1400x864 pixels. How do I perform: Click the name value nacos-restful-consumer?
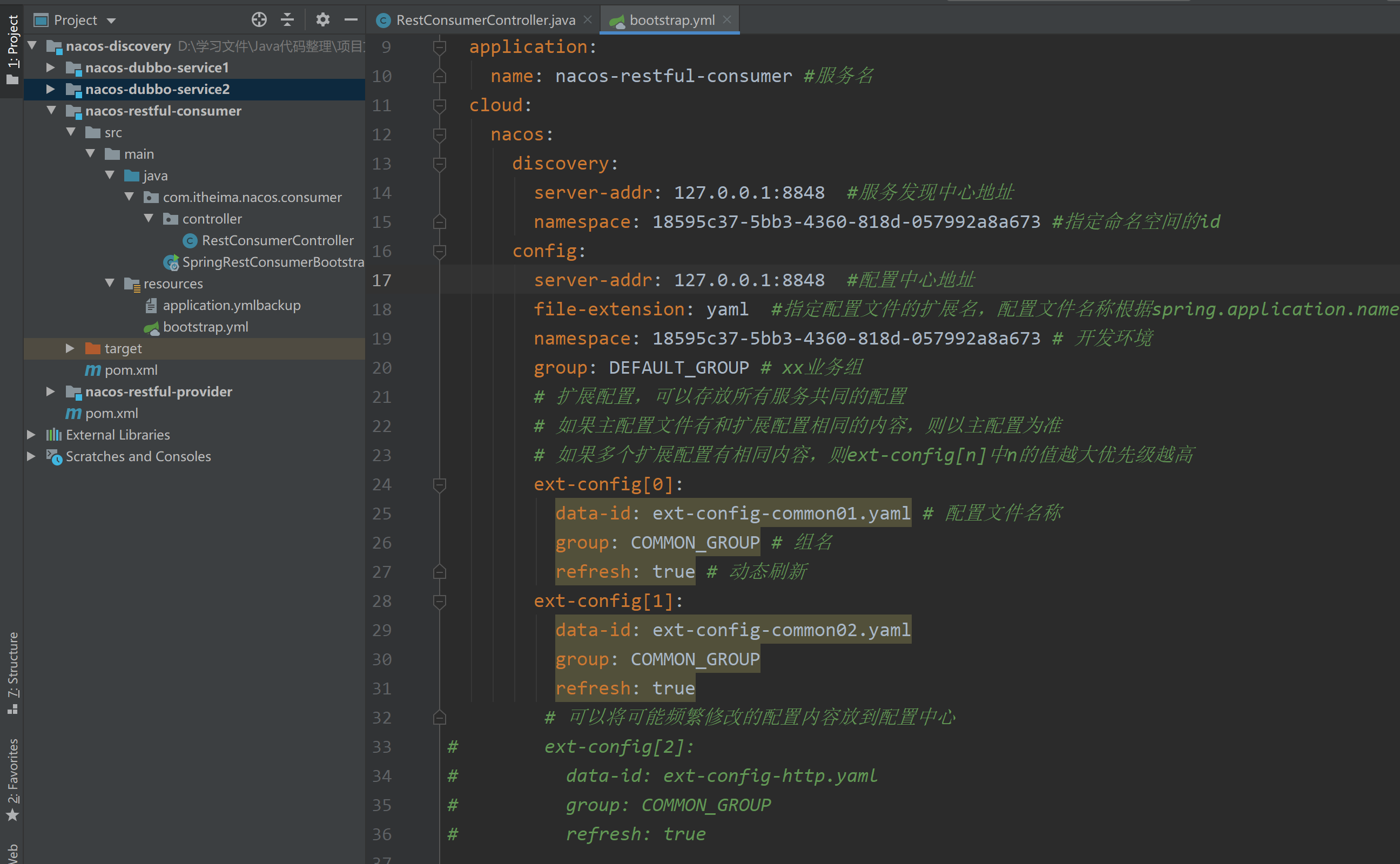(673, 76)
